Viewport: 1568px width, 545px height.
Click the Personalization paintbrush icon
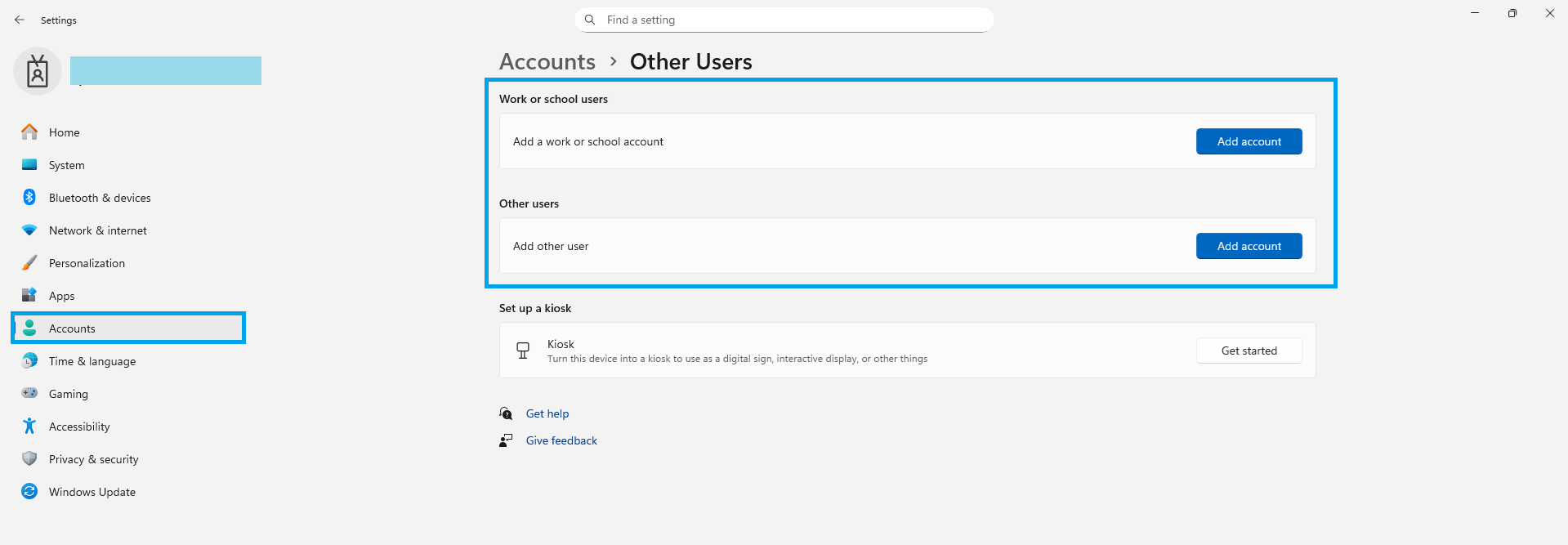[29, 263]
